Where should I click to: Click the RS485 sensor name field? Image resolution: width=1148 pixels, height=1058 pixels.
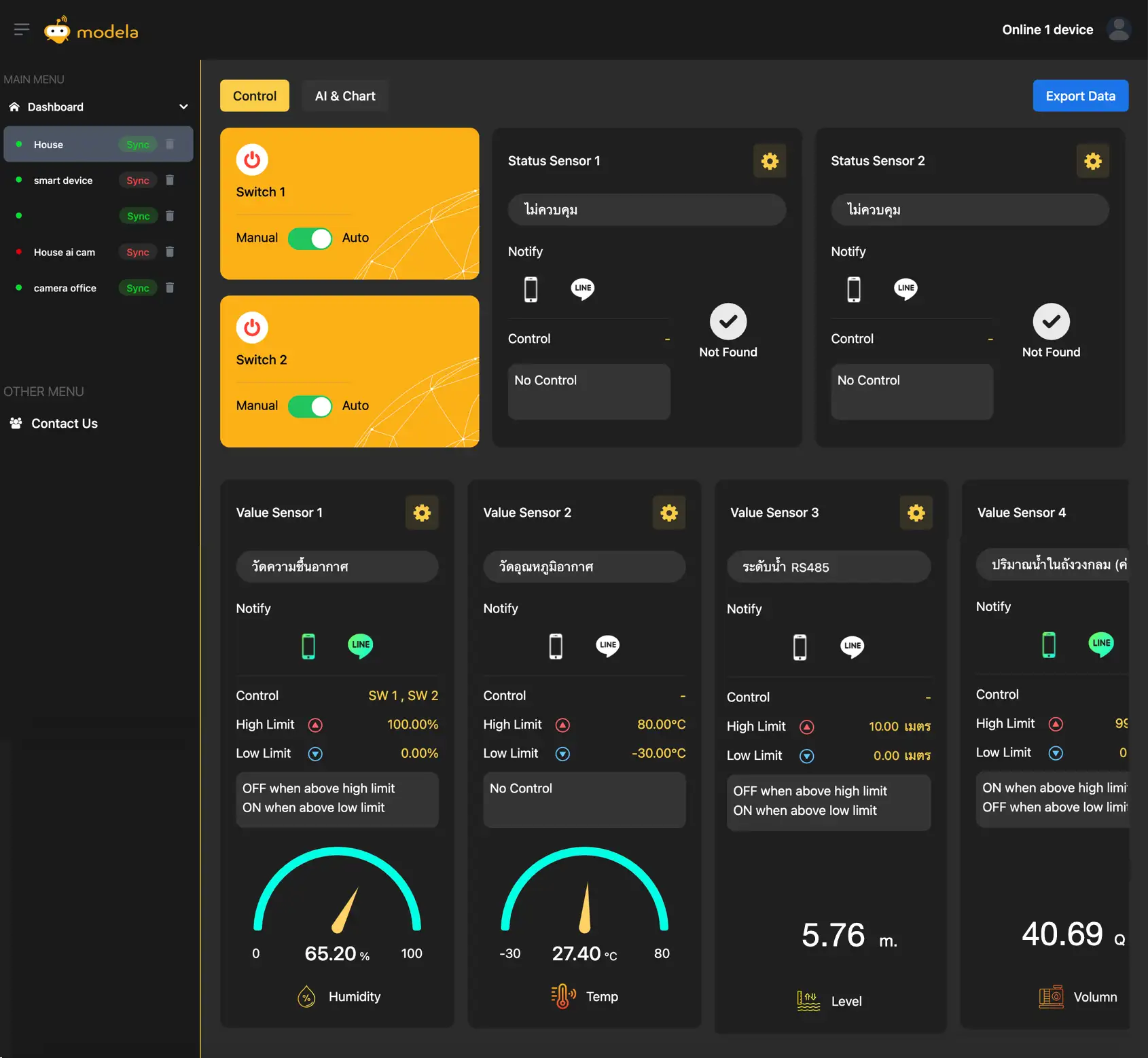tap(829, 567)
